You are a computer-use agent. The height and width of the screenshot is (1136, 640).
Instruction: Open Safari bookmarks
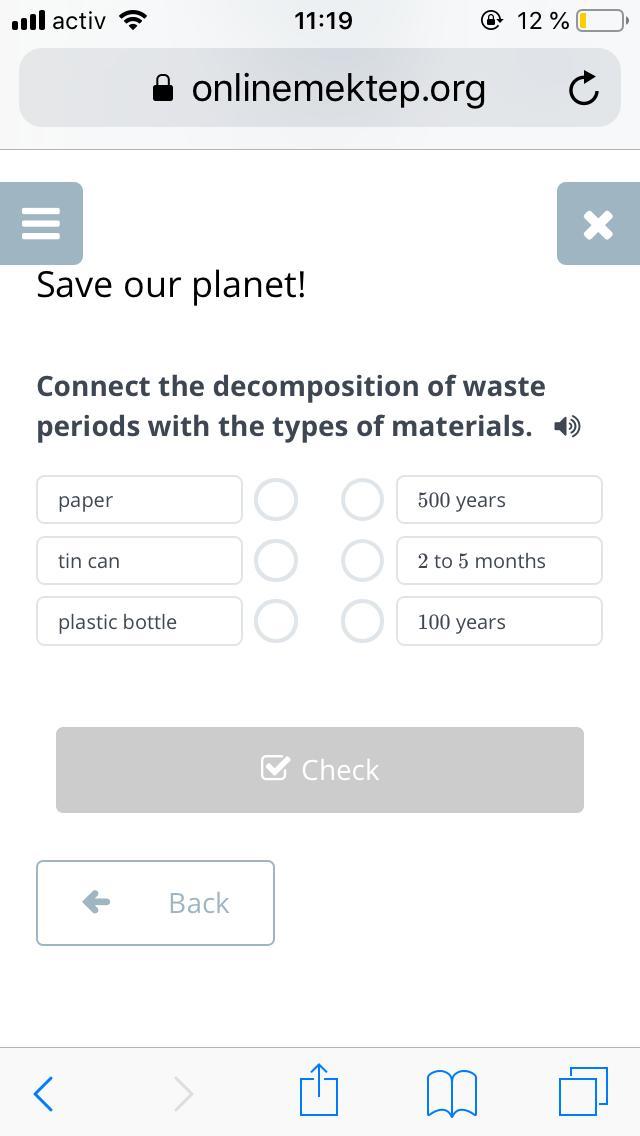pos(452,1092)
